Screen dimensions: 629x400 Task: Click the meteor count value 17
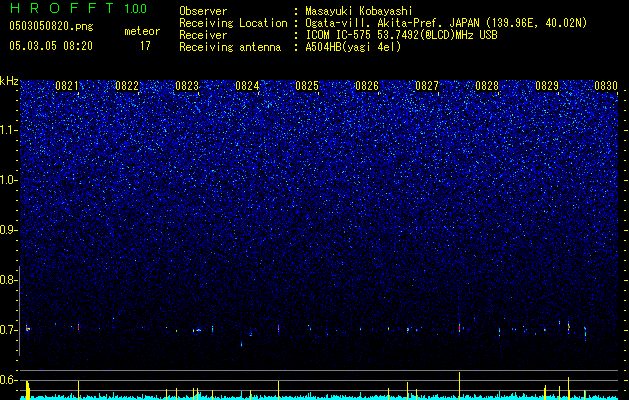145,46
